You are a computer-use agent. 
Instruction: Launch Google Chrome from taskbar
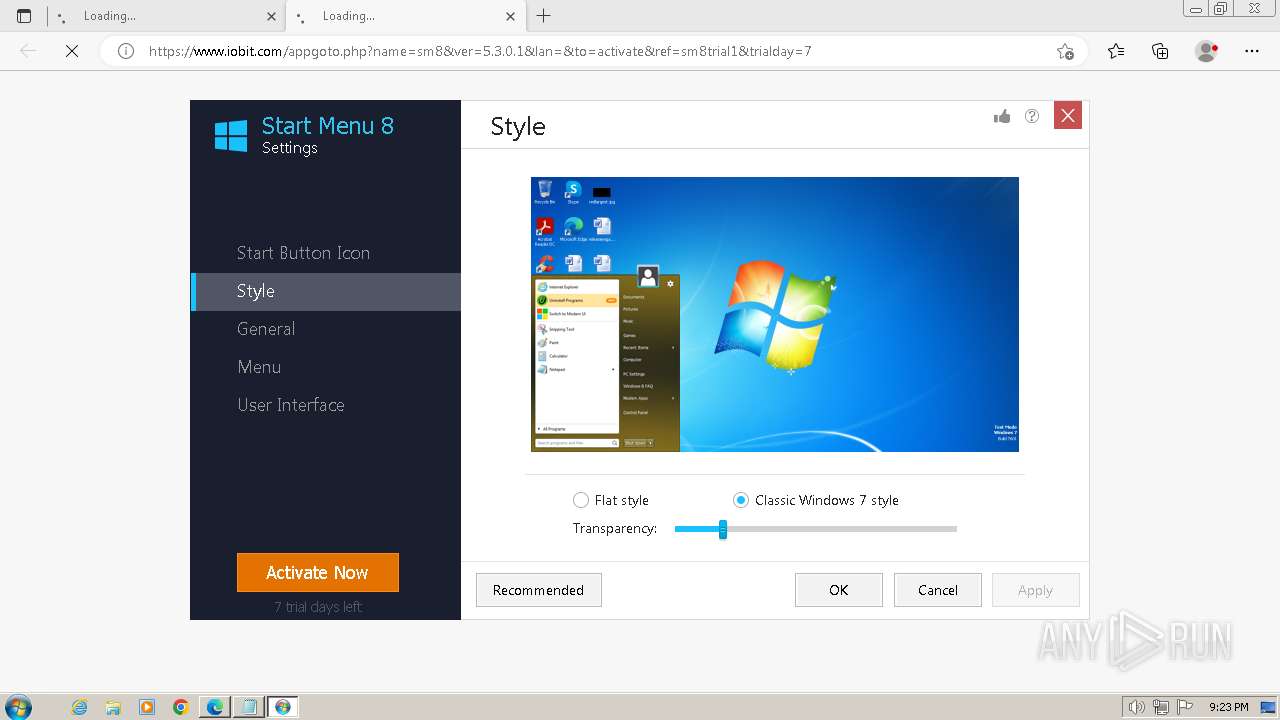[x=181, y=707]
